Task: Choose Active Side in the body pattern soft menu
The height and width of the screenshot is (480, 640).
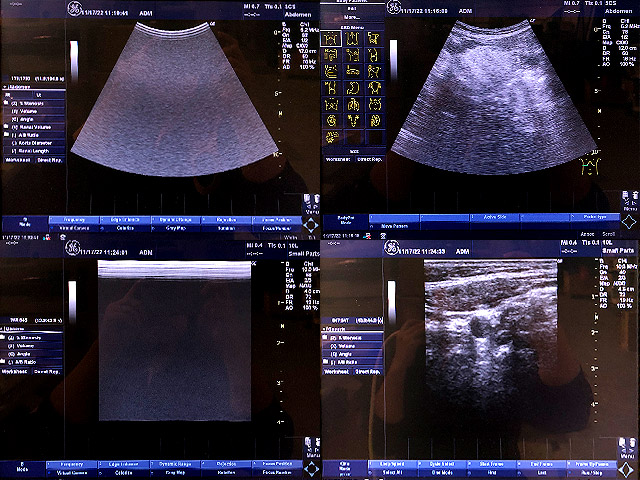Action: coord(495,217)
